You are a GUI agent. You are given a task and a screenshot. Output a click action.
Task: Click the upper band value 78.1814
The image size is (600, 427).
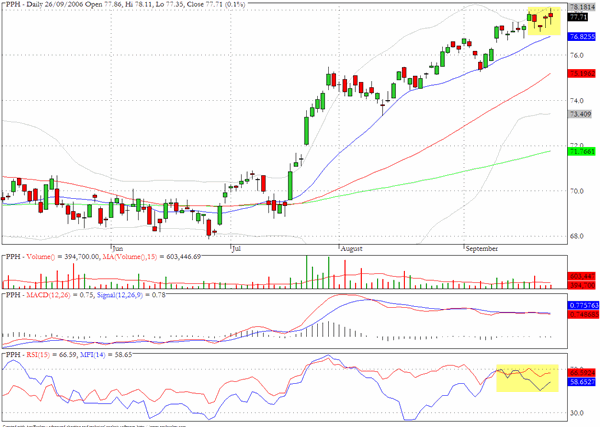click(x=582, y=7)
